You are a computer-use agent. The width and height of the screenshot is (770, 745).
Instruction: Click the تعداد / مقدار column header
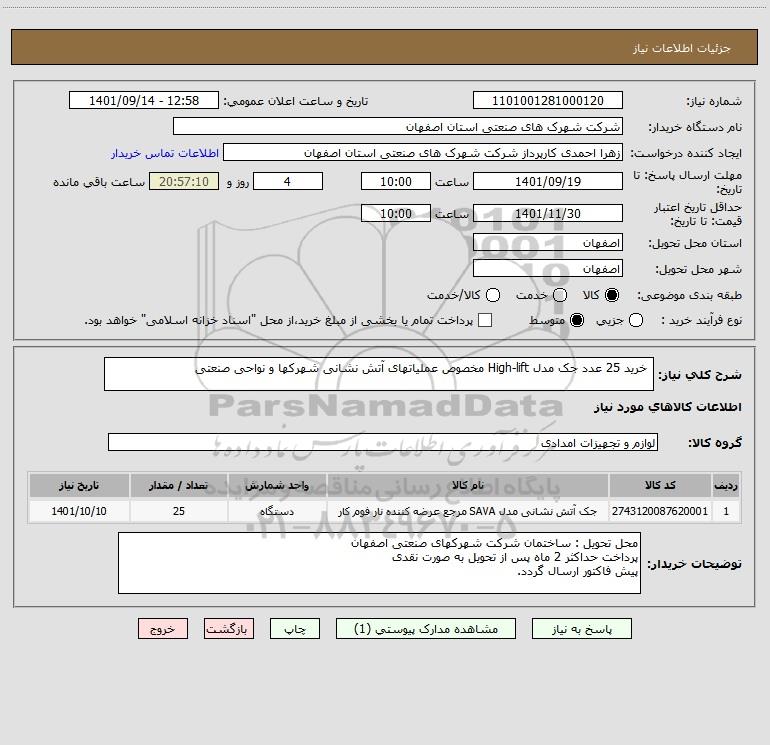(x=179, y=485)
